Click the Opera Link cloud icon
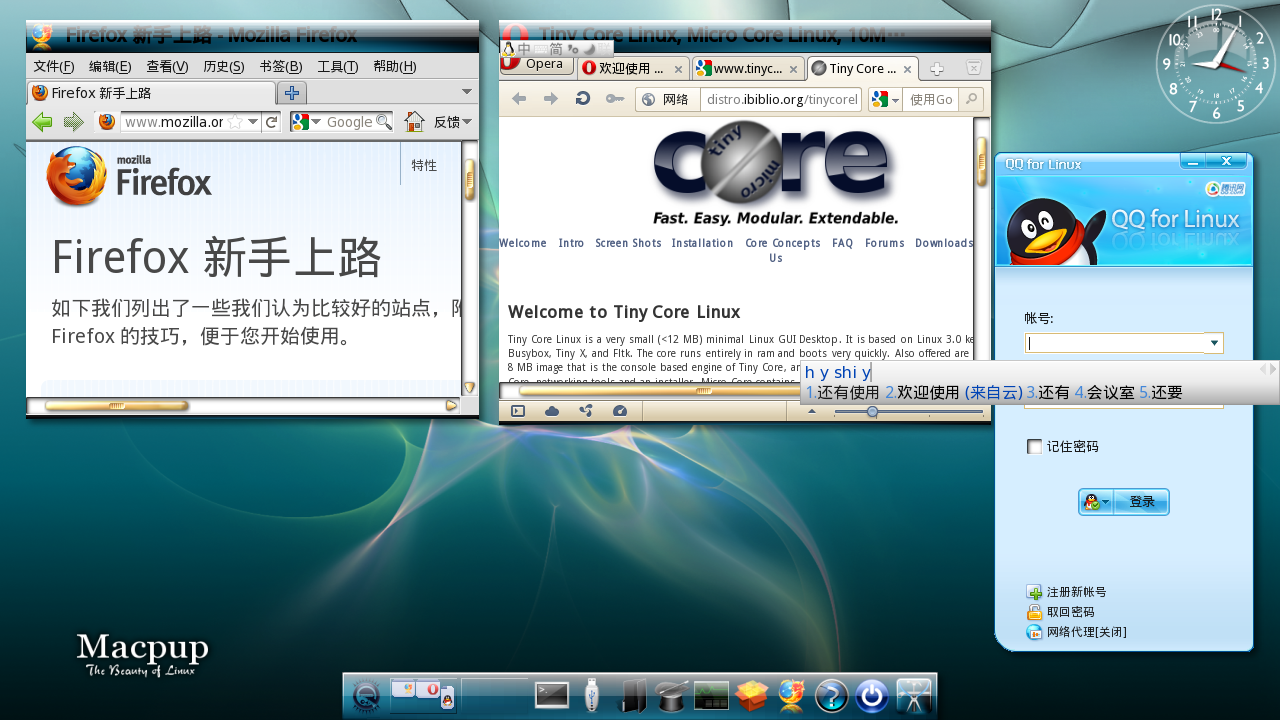Image resolution: width=1280 pixels, height=720 pixels. coord(552,411)
